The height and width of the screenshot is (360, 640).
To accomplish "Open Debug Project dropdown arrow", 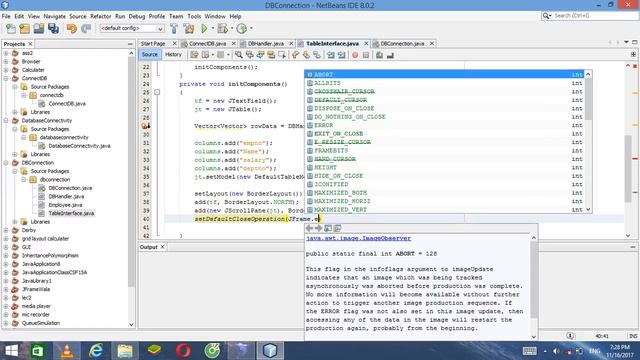I will point(231,29).
